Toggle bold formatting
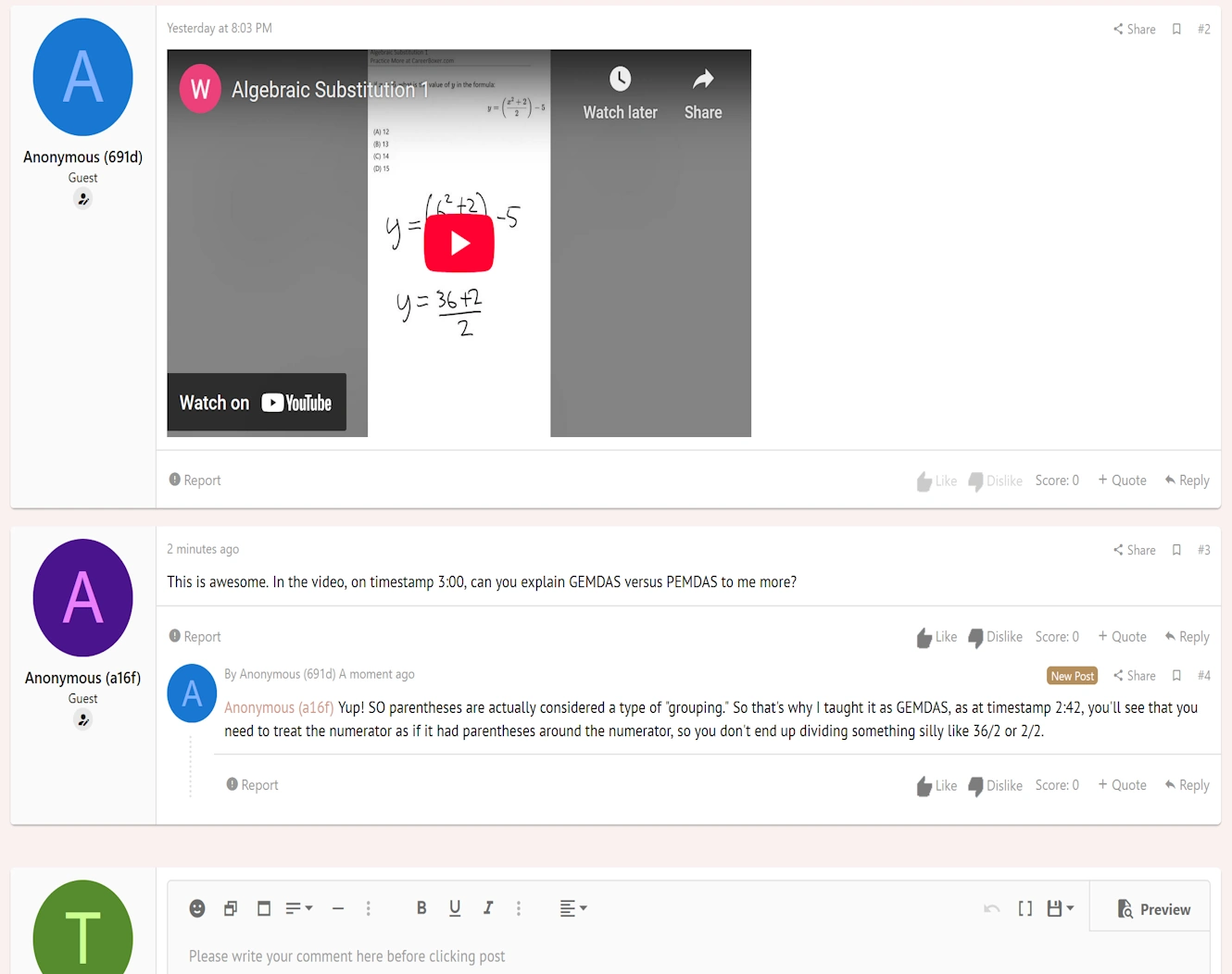 (x=421, y=908)
